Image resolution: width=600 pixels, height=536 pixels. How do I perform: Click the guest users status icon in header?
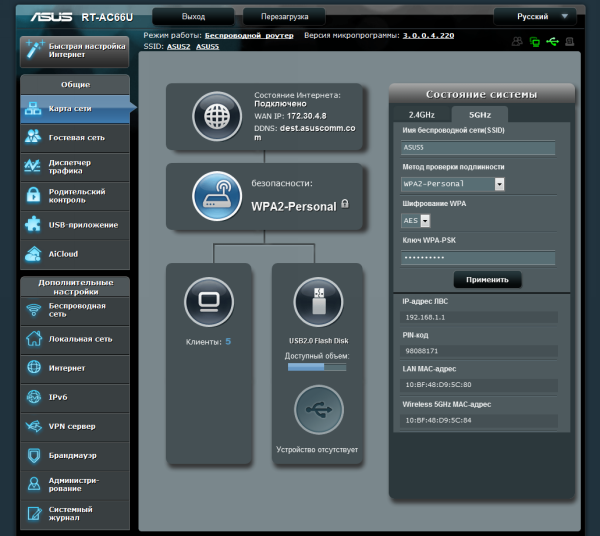click(517, 41)
